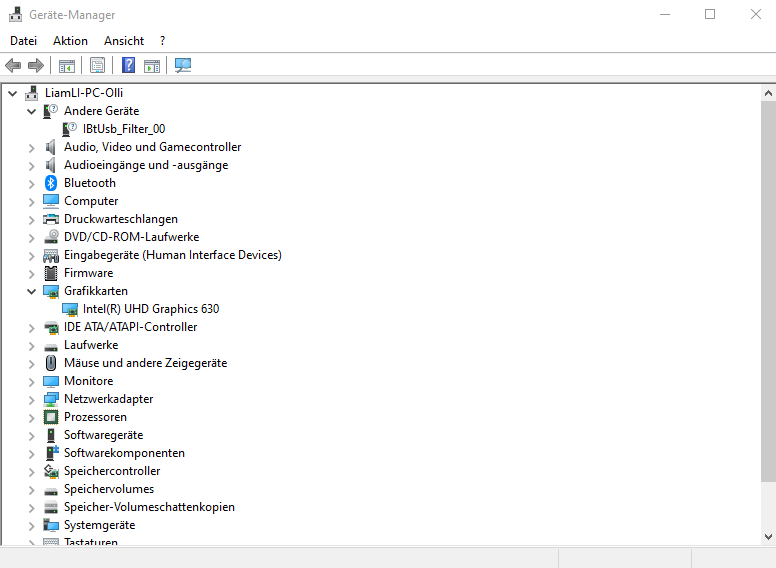Click the Softwarekomponenten icon

[51, 453]
